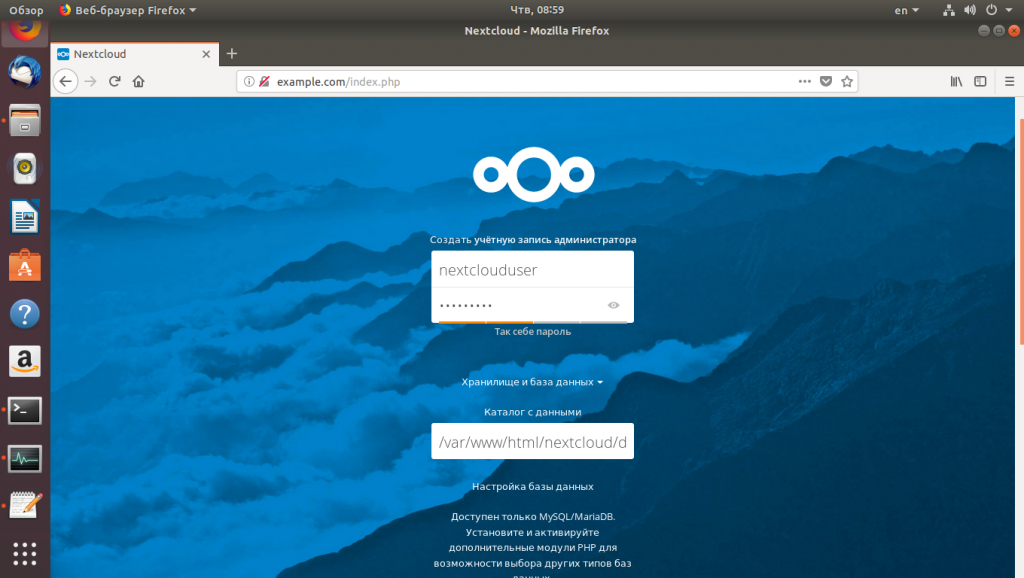Open the Firefox hamburger menu
Image resolution: width=1024 pixels, height=578 pixels.
[x=1010, y=82]
